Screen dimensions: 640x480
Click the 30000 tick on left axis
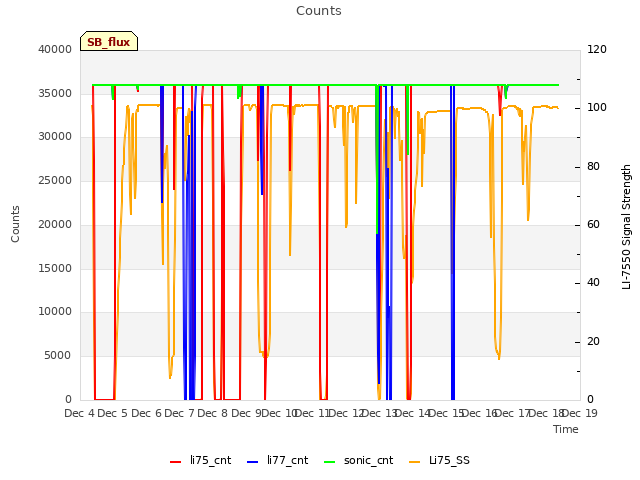click(x=55, y=137)
